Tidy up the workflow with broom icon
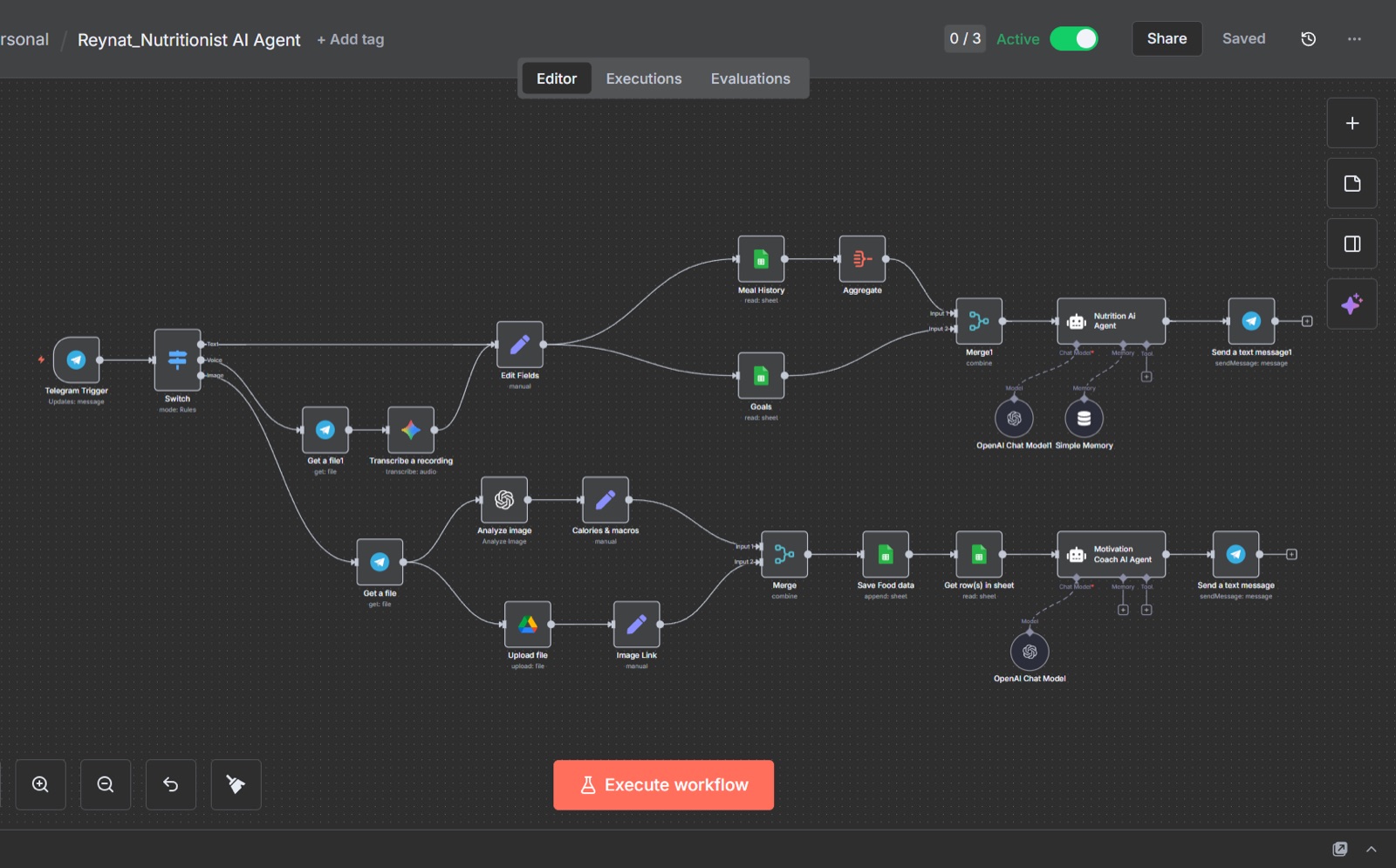The height and width of the screenshot is (868, 1396). coord(236,784)
